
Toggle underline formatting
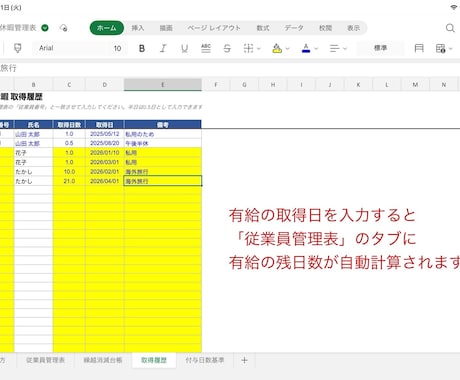pyautogui.click(x=184, y=49)
